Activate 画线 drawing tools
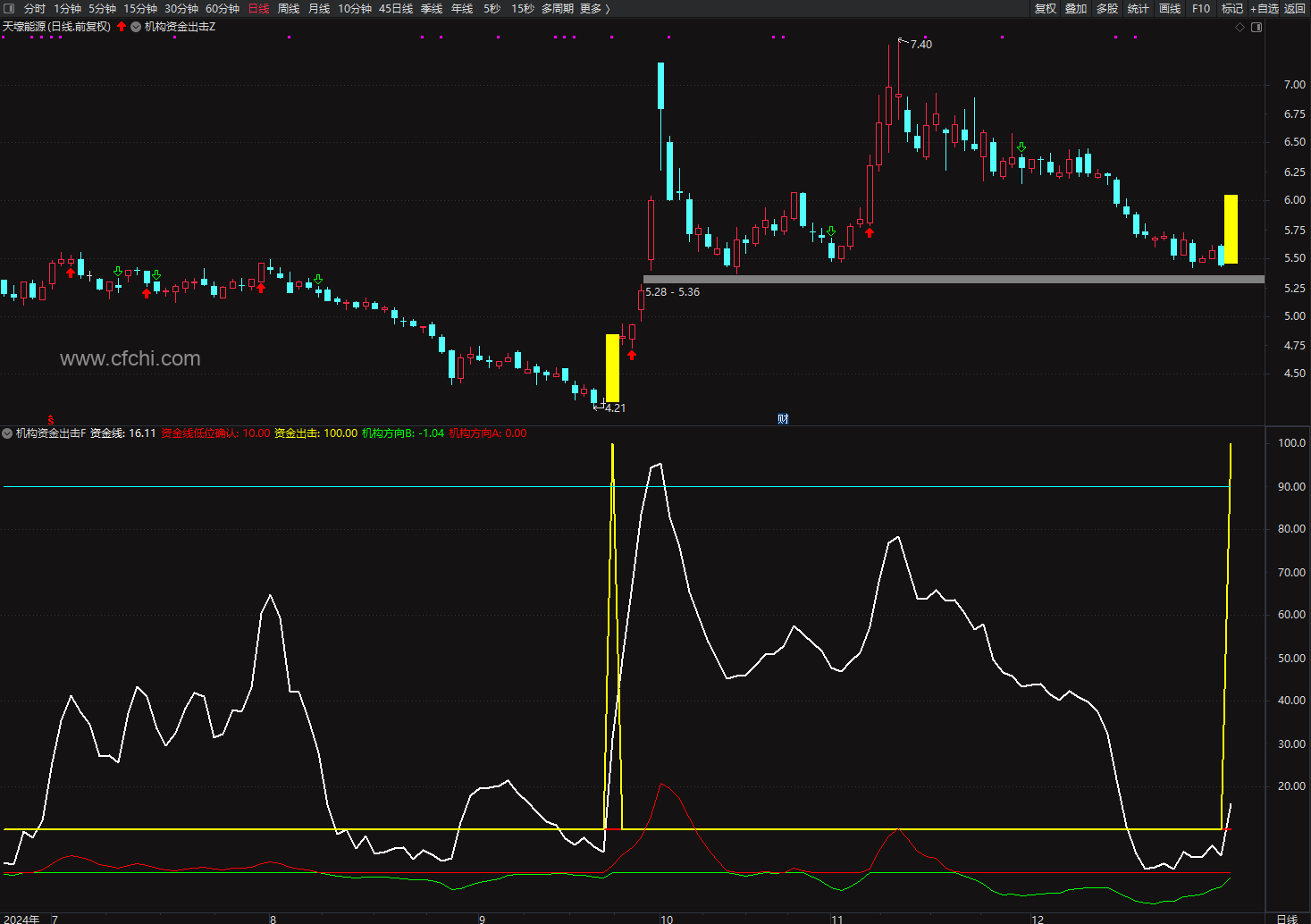 (1170, 8)
